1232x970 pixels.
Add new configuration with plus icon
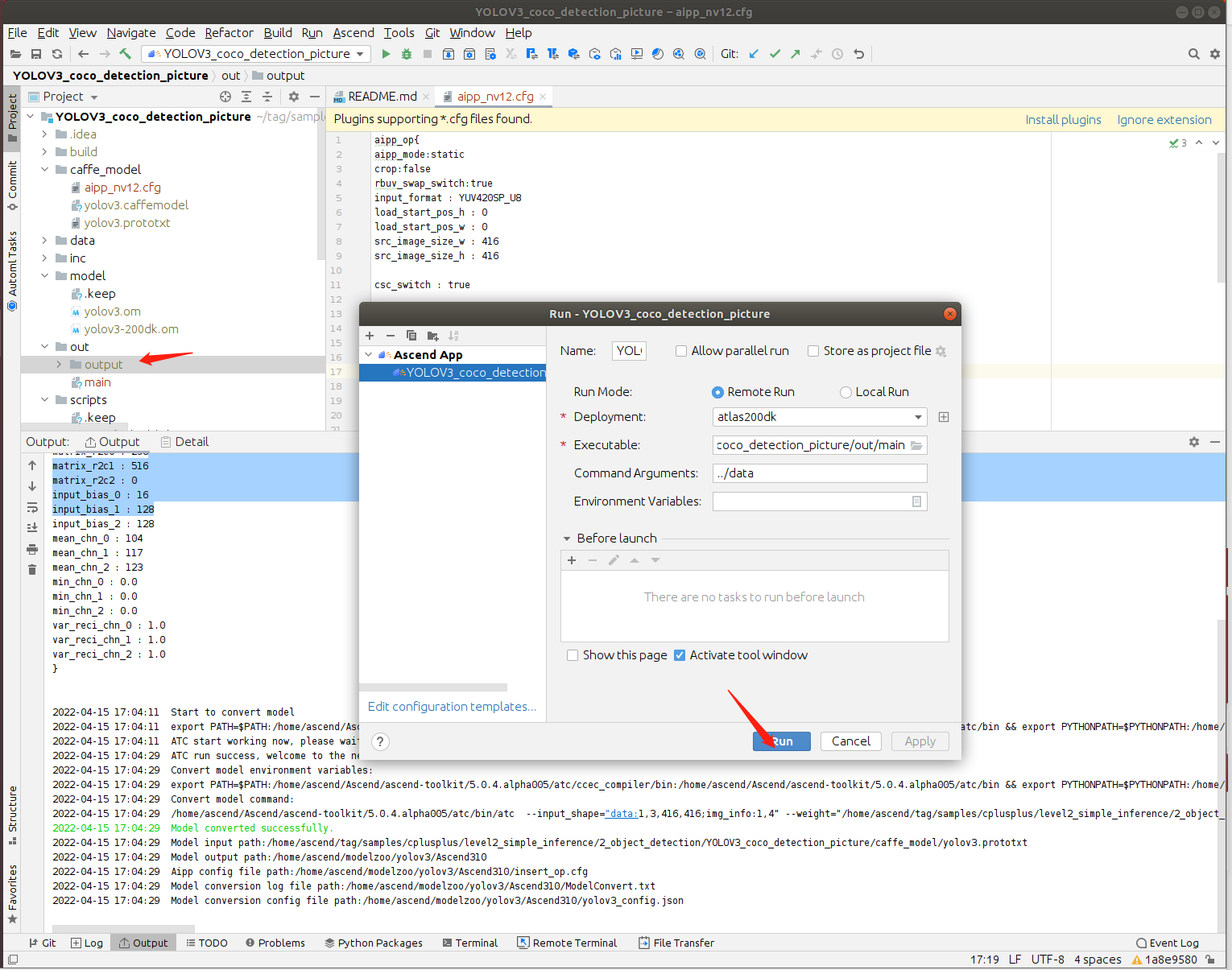(370, 336)
